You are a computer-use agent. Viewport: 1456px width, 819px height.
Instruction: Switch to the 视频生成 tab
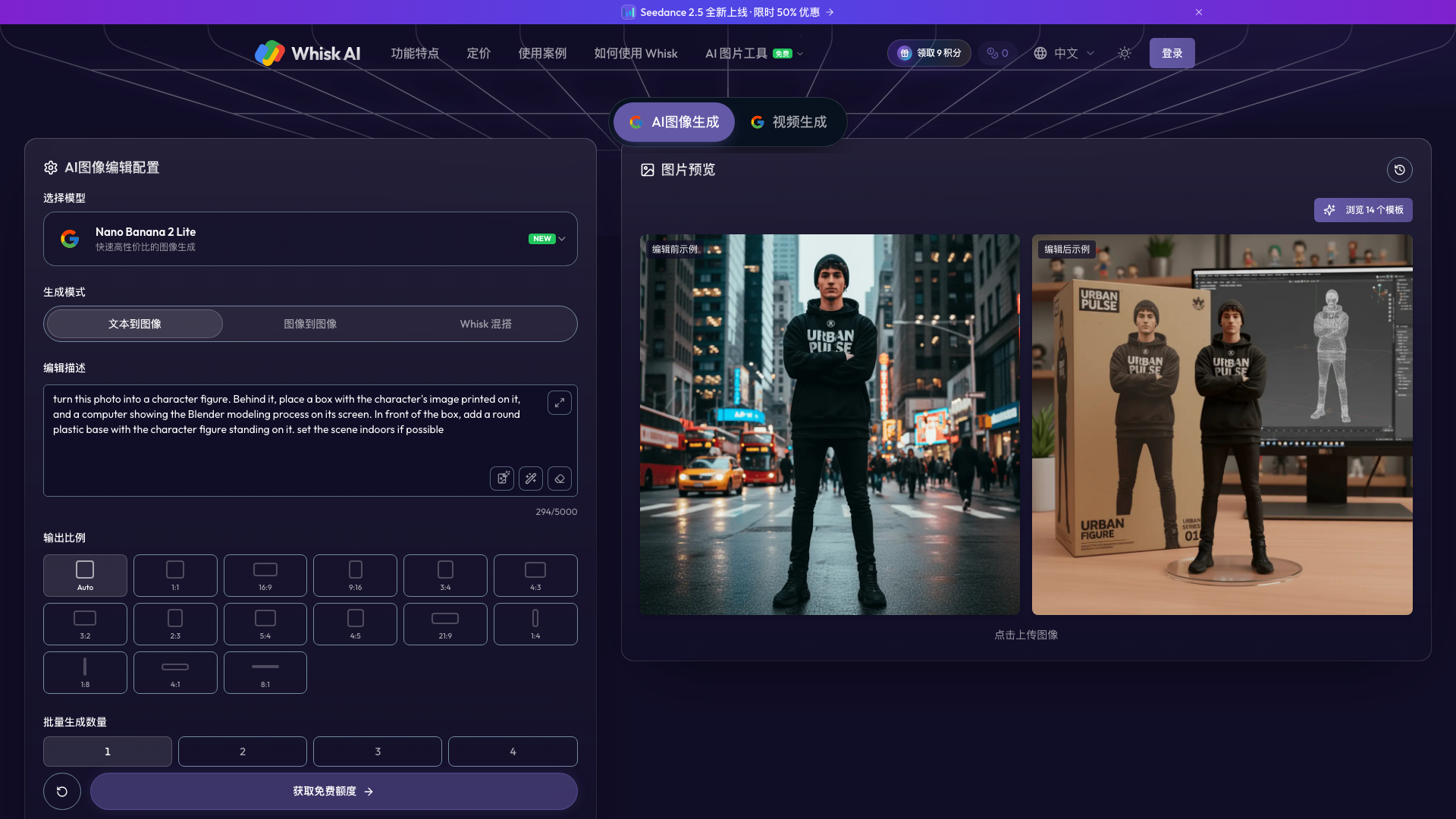tap(789, 122)
